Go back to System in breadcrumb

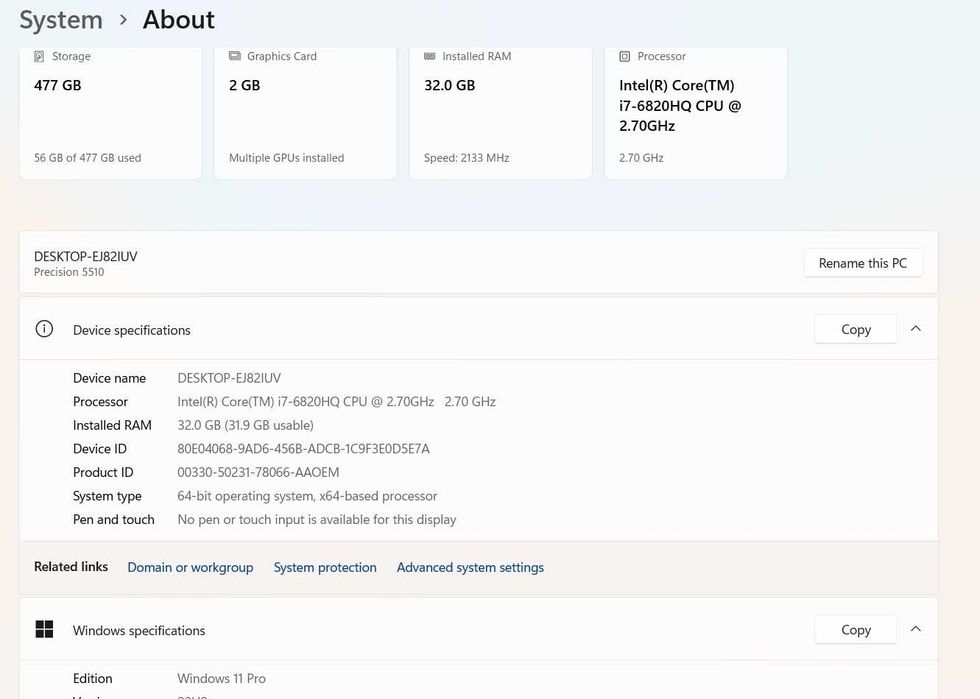[x=61, y=20]
